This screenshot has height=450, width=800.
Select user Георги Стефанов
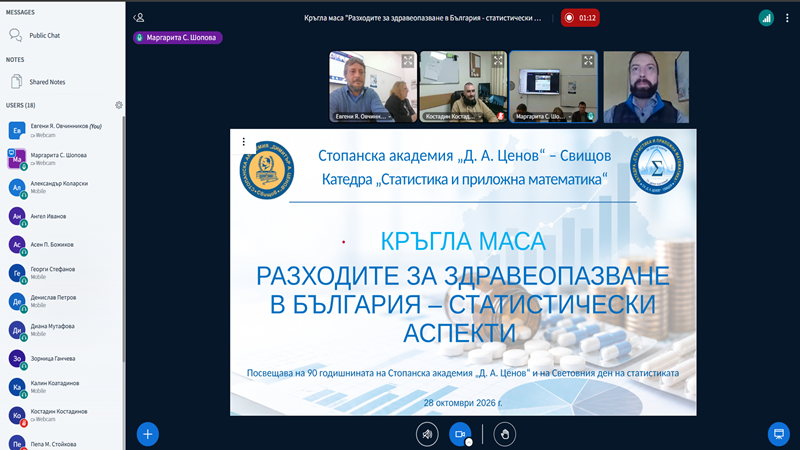(62, 273)
